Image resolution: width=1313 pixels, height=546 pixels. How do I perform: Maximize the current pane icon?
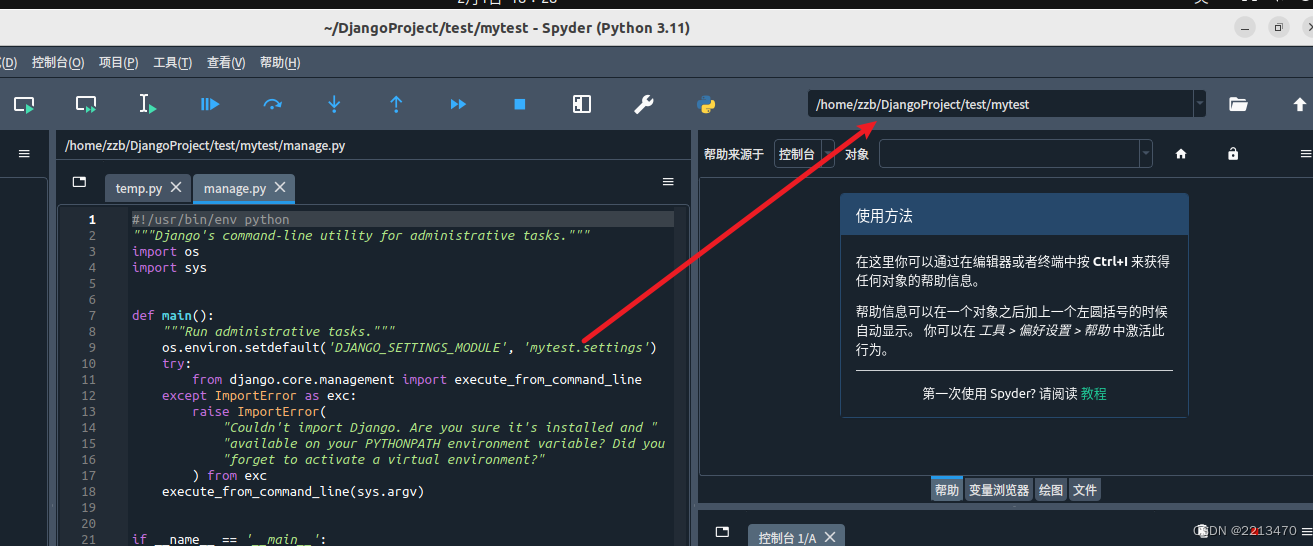click(582, 104)
